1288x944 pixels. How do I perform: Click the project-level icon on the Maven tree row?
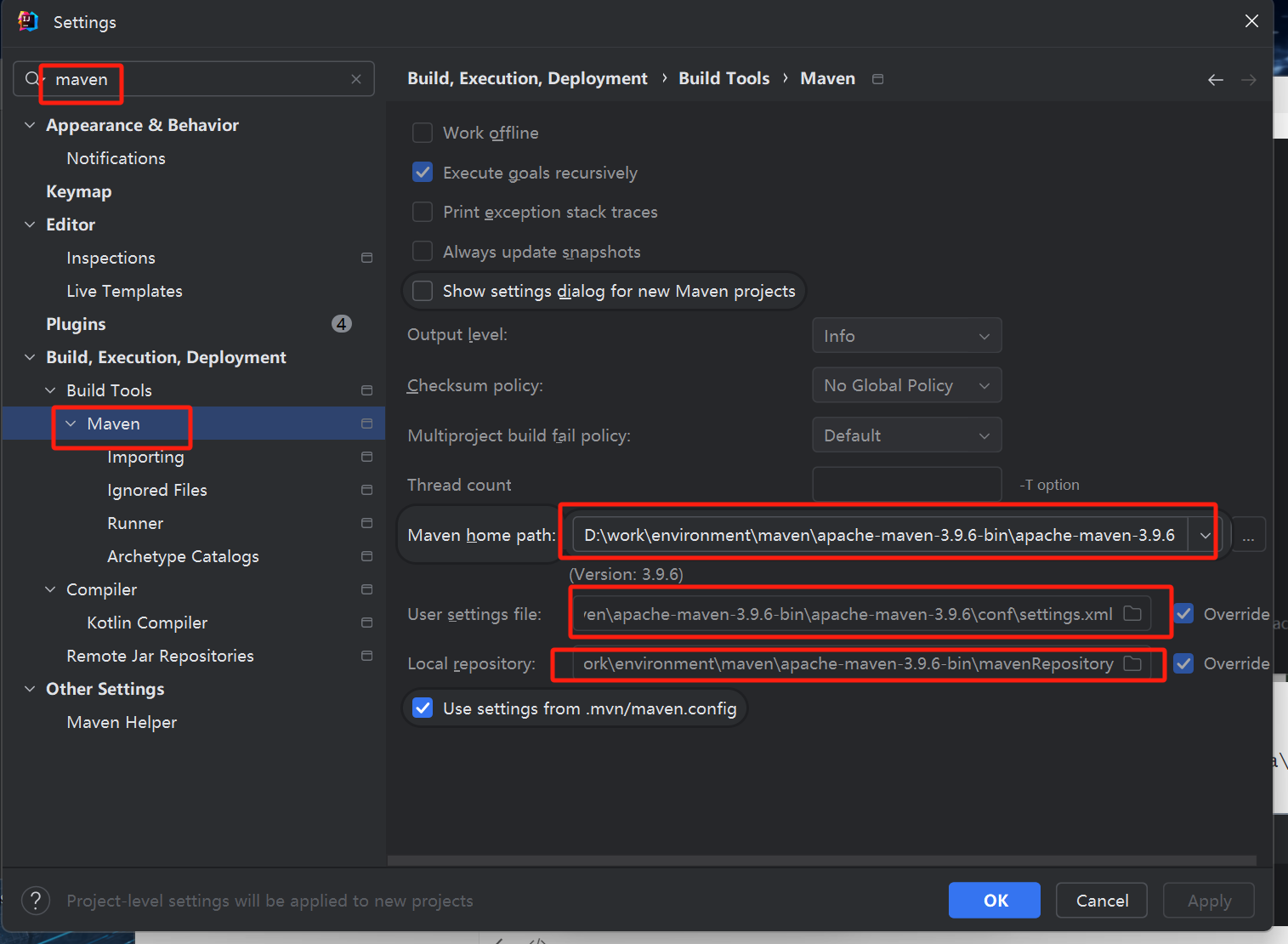coord(367,424)
